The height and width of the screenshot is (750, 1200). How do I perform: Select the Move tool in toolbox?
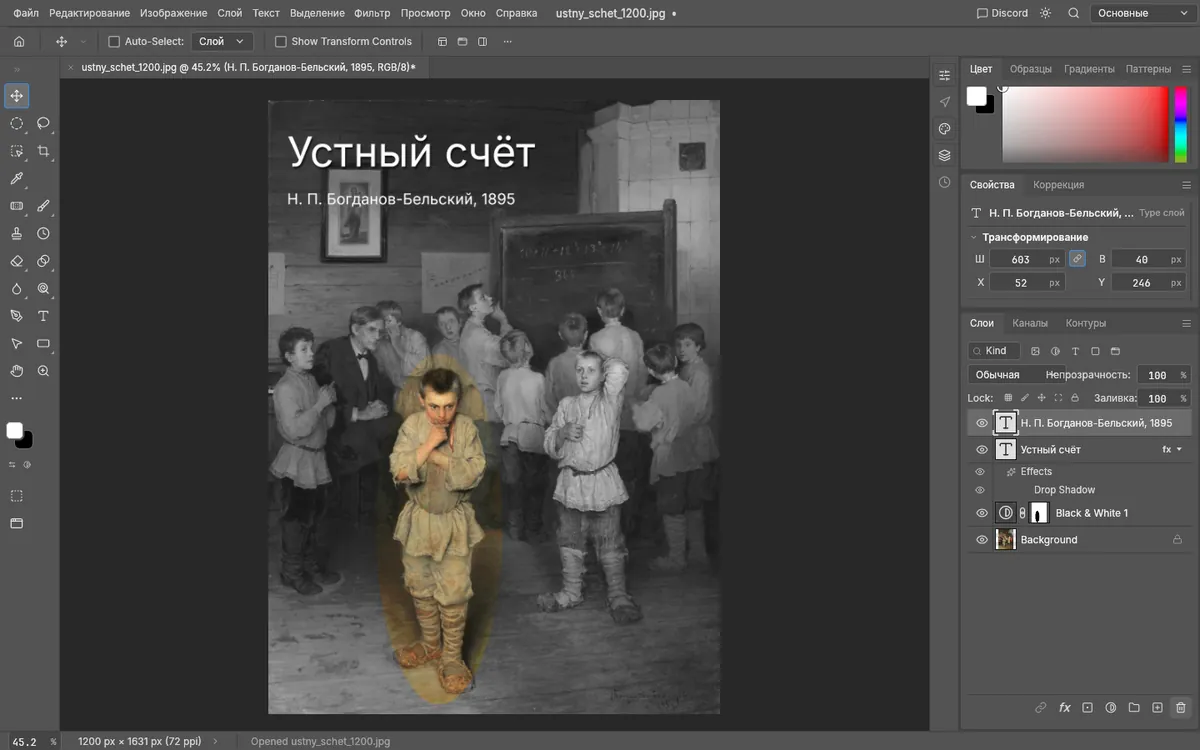tap(16, 96)
